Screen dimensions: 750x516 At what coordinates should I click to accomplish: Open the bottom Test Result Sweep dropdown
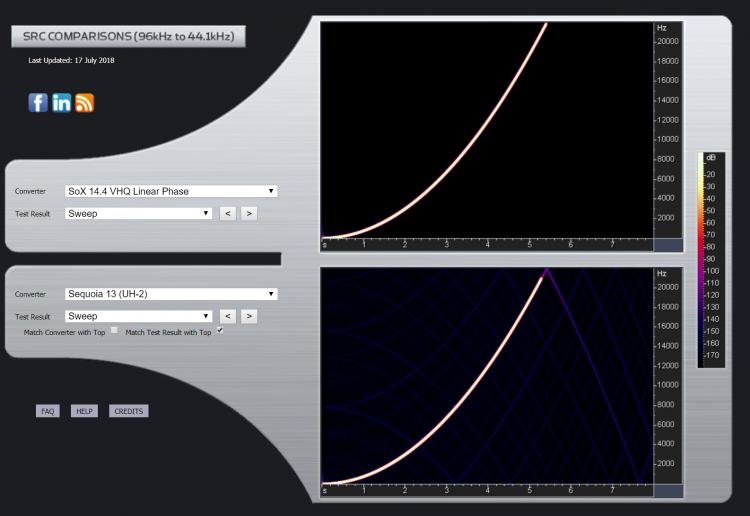pos(138,316)
